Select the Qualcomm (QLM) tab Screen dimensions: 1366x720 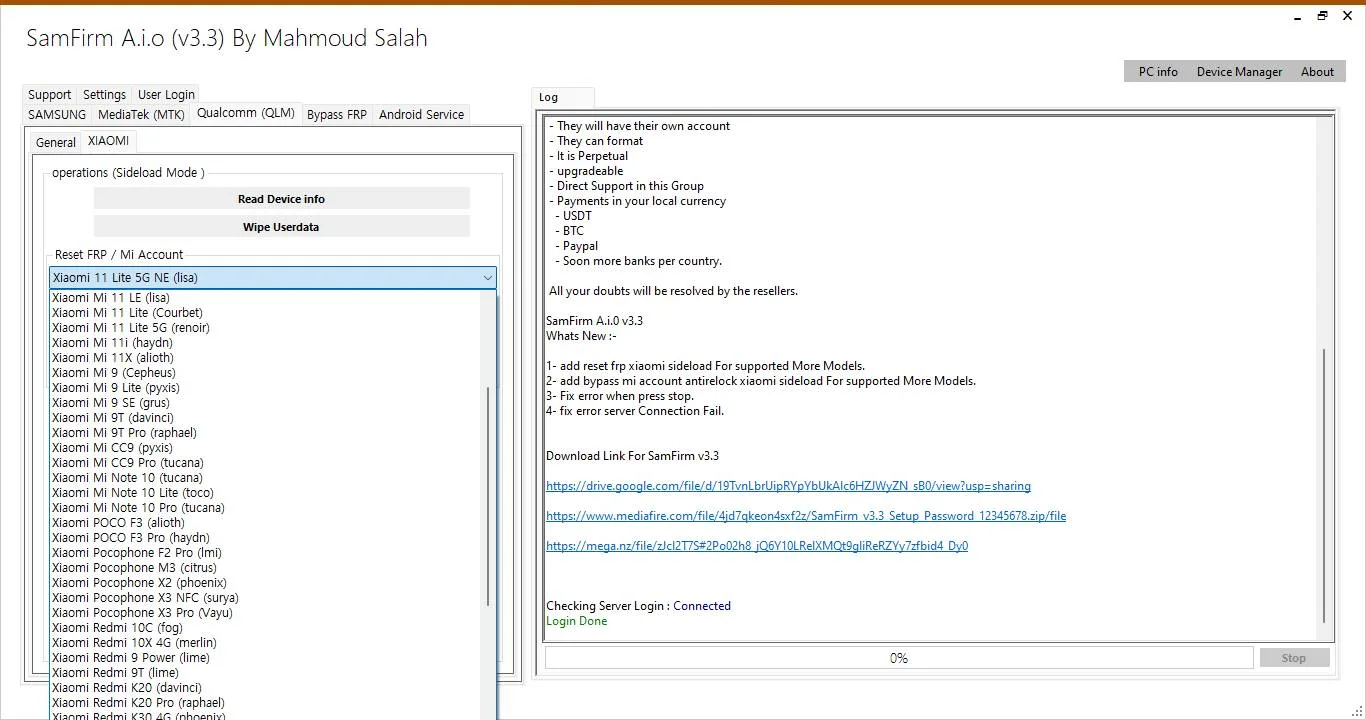246,113
